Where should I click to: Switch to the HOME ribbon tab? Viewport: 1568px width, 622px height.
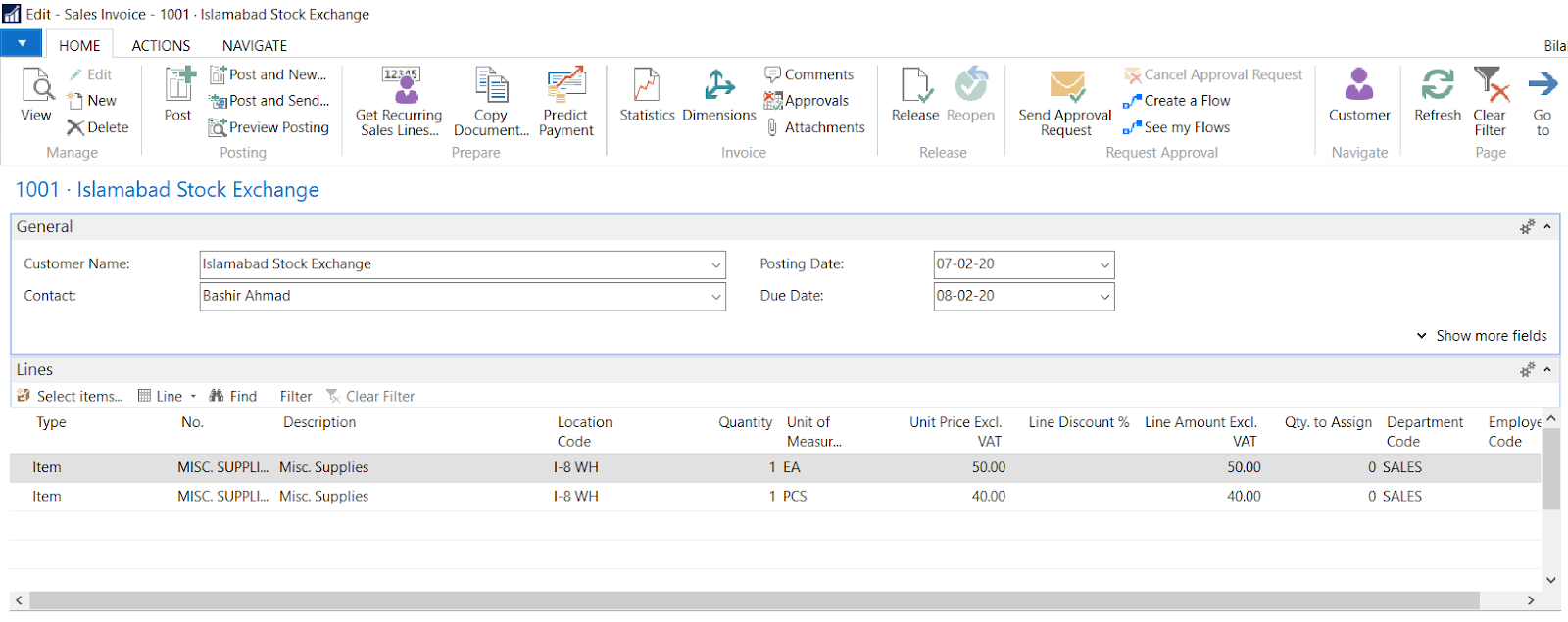tap(79, 45)
